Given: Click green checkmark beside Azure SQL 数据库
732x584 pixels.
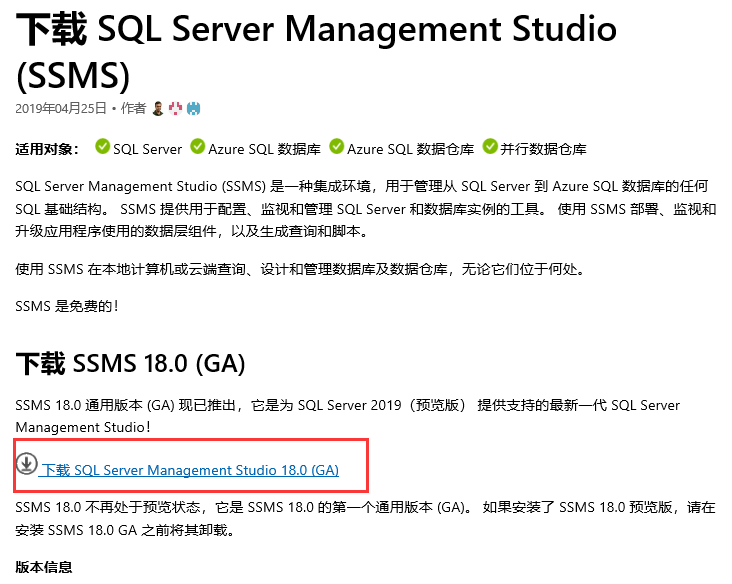Looking at the screenshot, I should [197, 146].
